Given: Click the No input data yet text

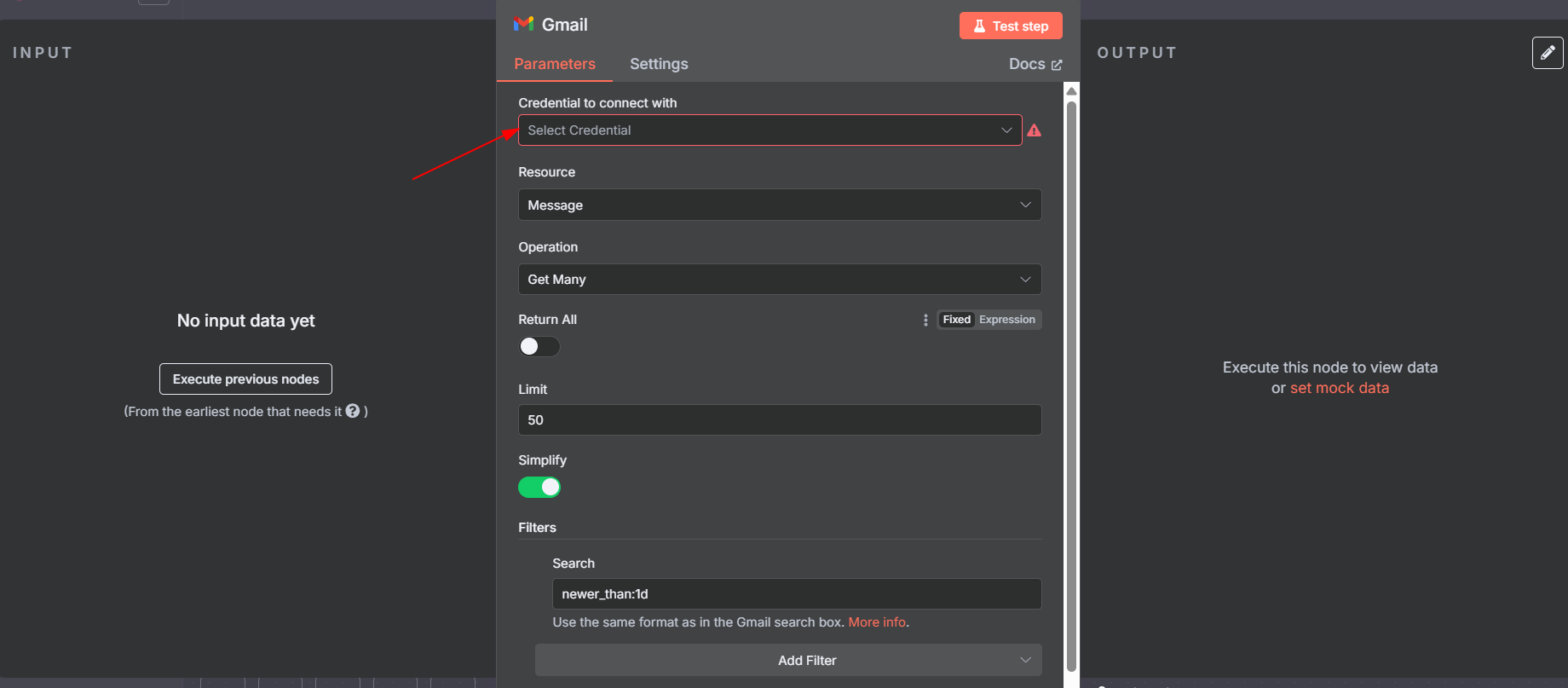Looking at the screenshot, I should pyautogui.click(x=245, y=321).
